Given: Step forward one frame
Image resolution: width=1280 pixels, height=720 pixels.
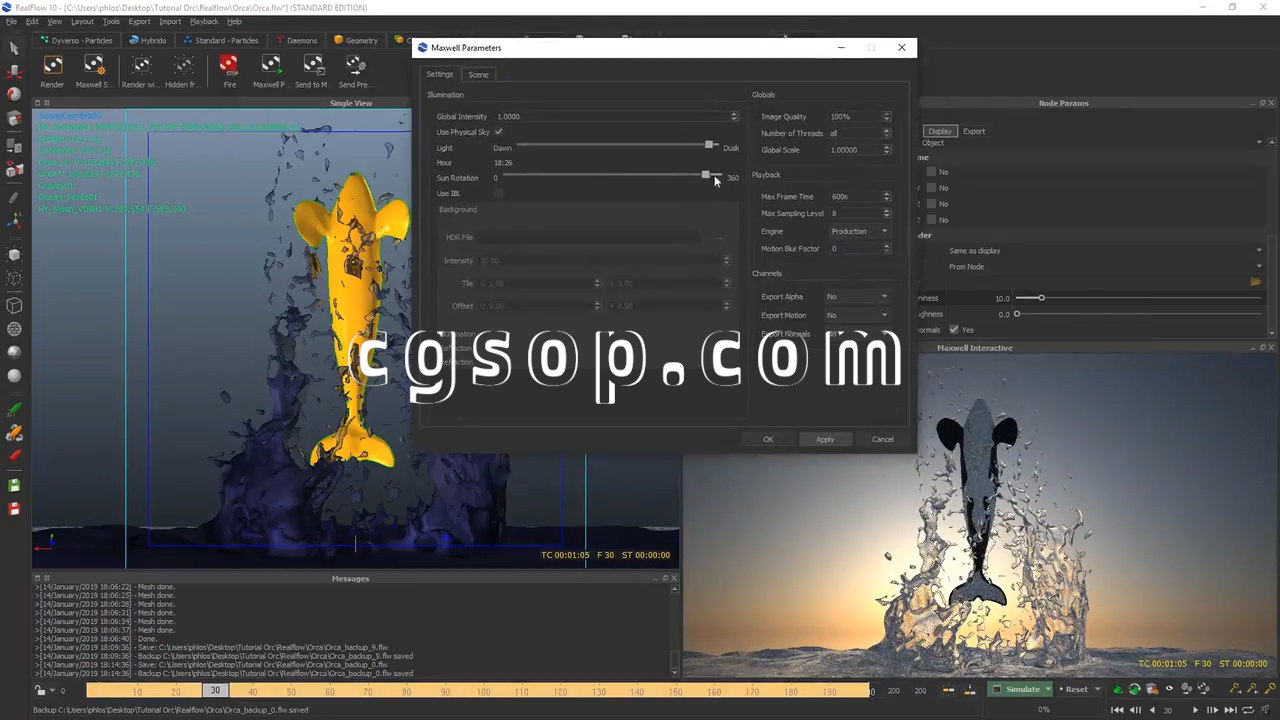Looking at the screenshot, I should coord(1212,710).
